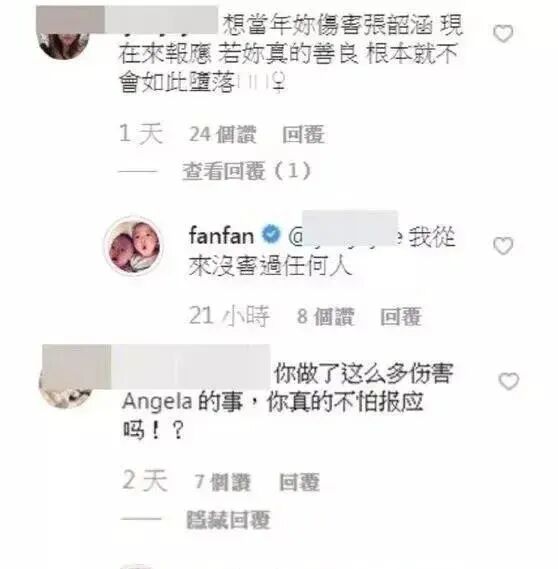Viewport: 558px width, 569px height.
Task: View the 8 個讚 likes list
Action: tap(325, 317)
